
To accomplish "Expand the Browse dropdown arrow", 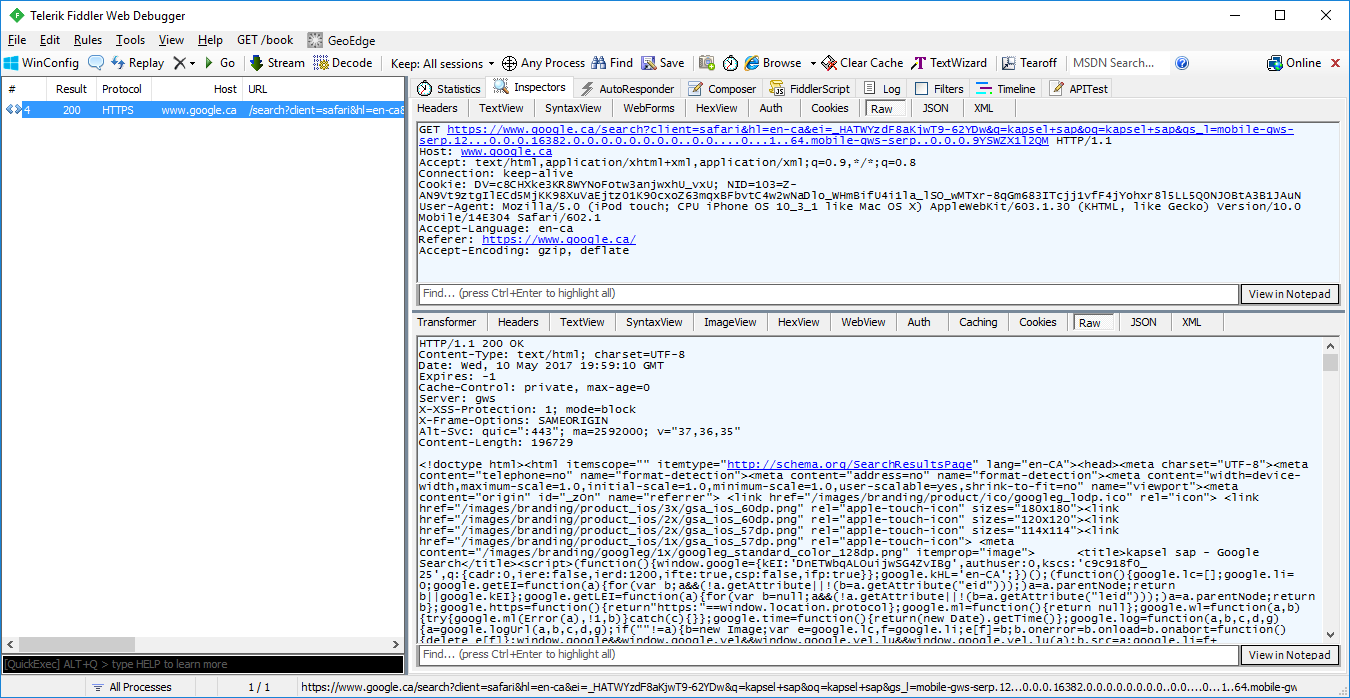I will (814, 62).
